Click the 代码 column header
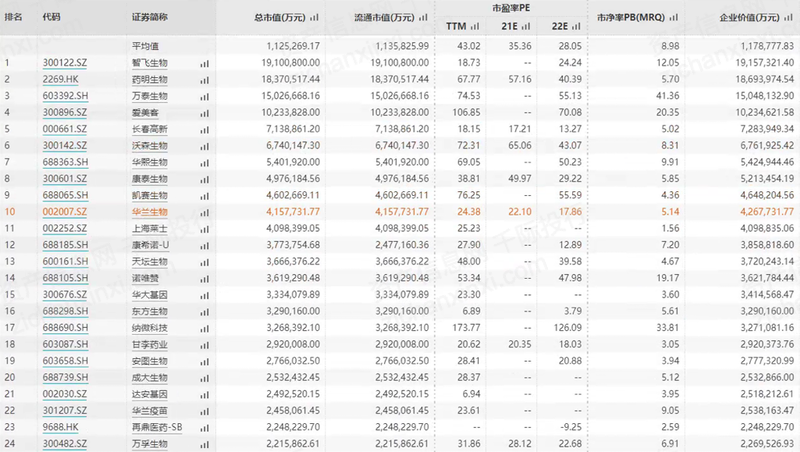The height and width of the screenshot is (452, 800). pyautogui.click(x=52, y=17)
